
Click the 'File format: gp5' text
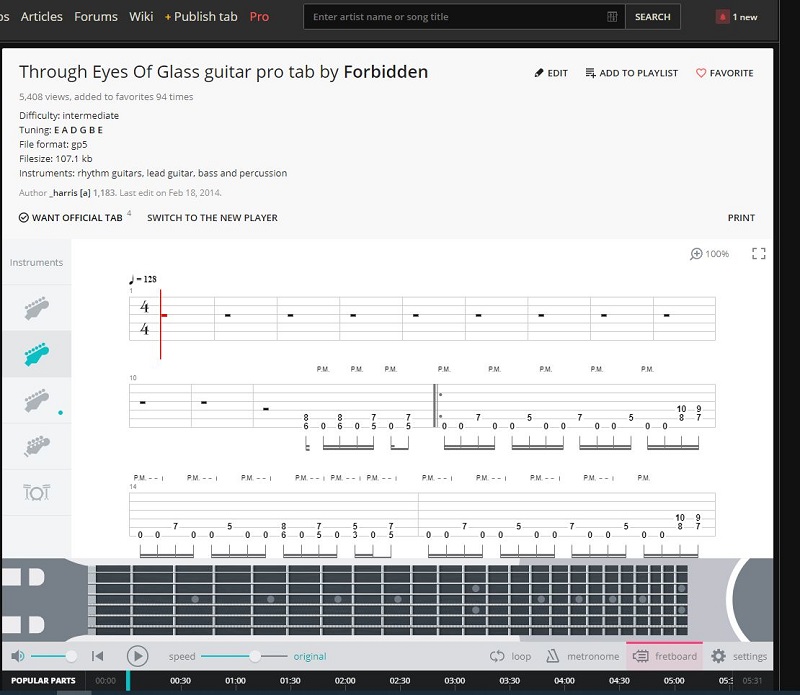point(53,144)
